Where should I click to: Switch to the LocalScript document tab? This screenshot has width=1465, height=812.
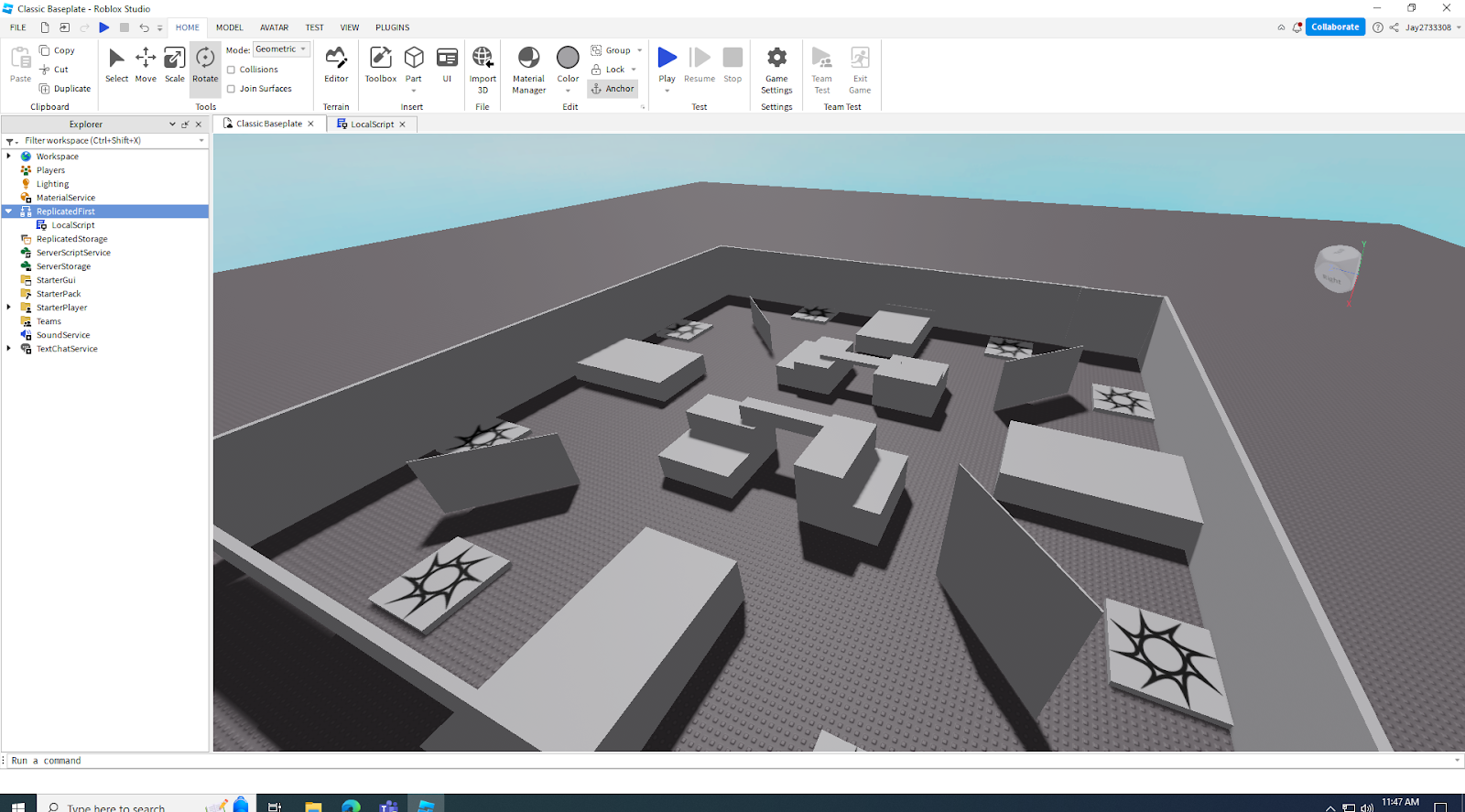(372, 125)
